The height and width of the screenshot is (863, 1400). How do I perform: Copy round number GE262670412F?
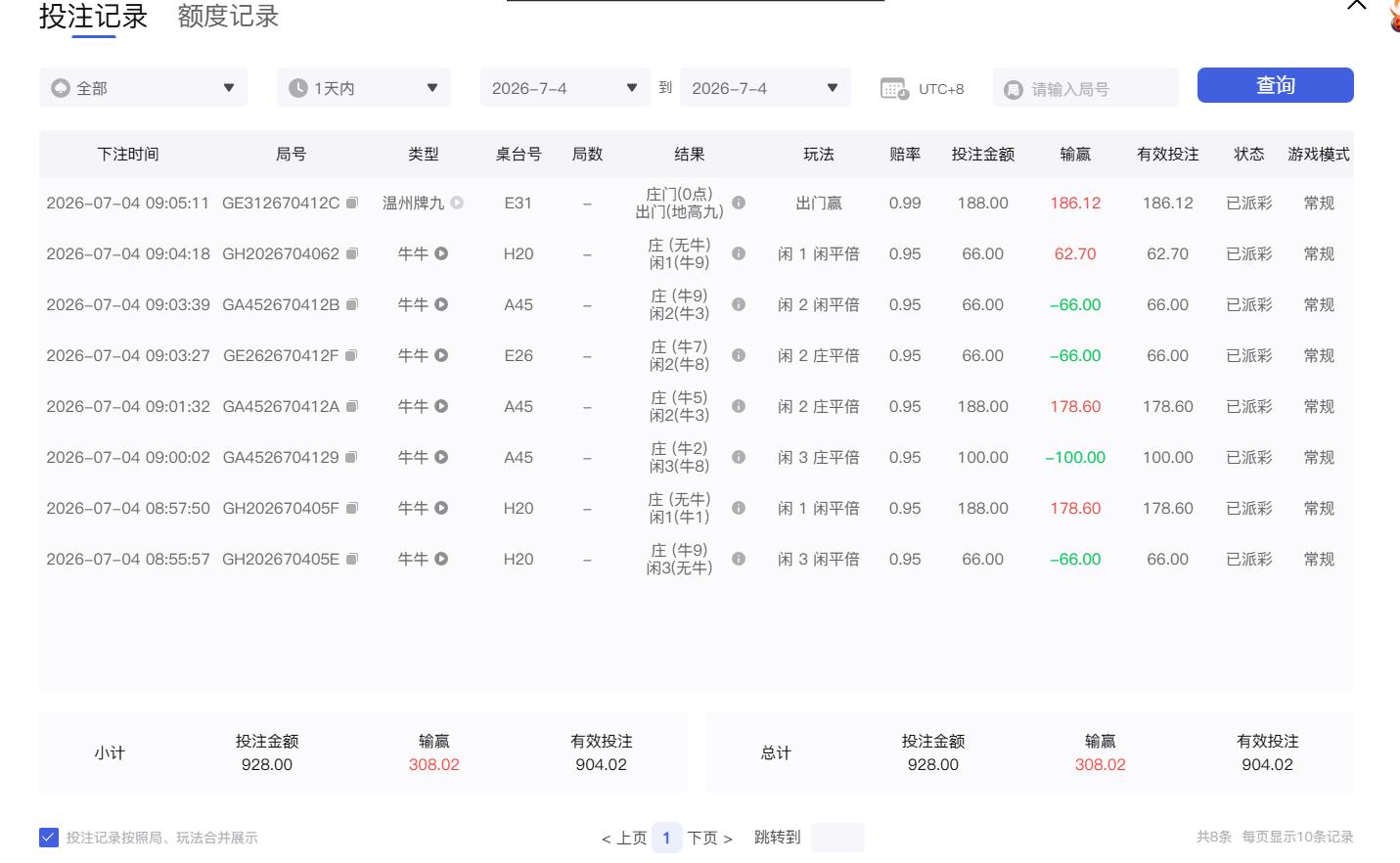pyautogui.click(x=351, y=355)
